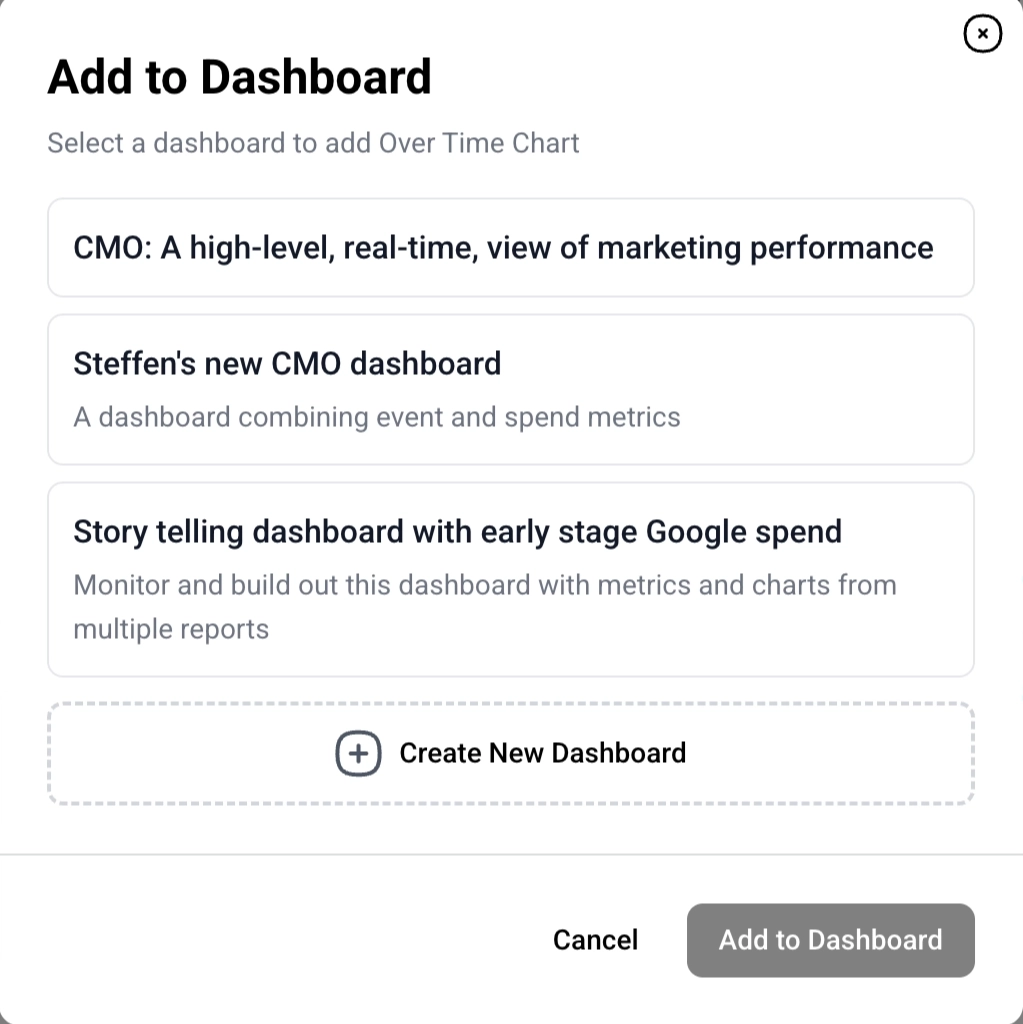Click the Create New Dashboard label
Viewport: 1023px width, 1024px height.
[x=542, y=753]
